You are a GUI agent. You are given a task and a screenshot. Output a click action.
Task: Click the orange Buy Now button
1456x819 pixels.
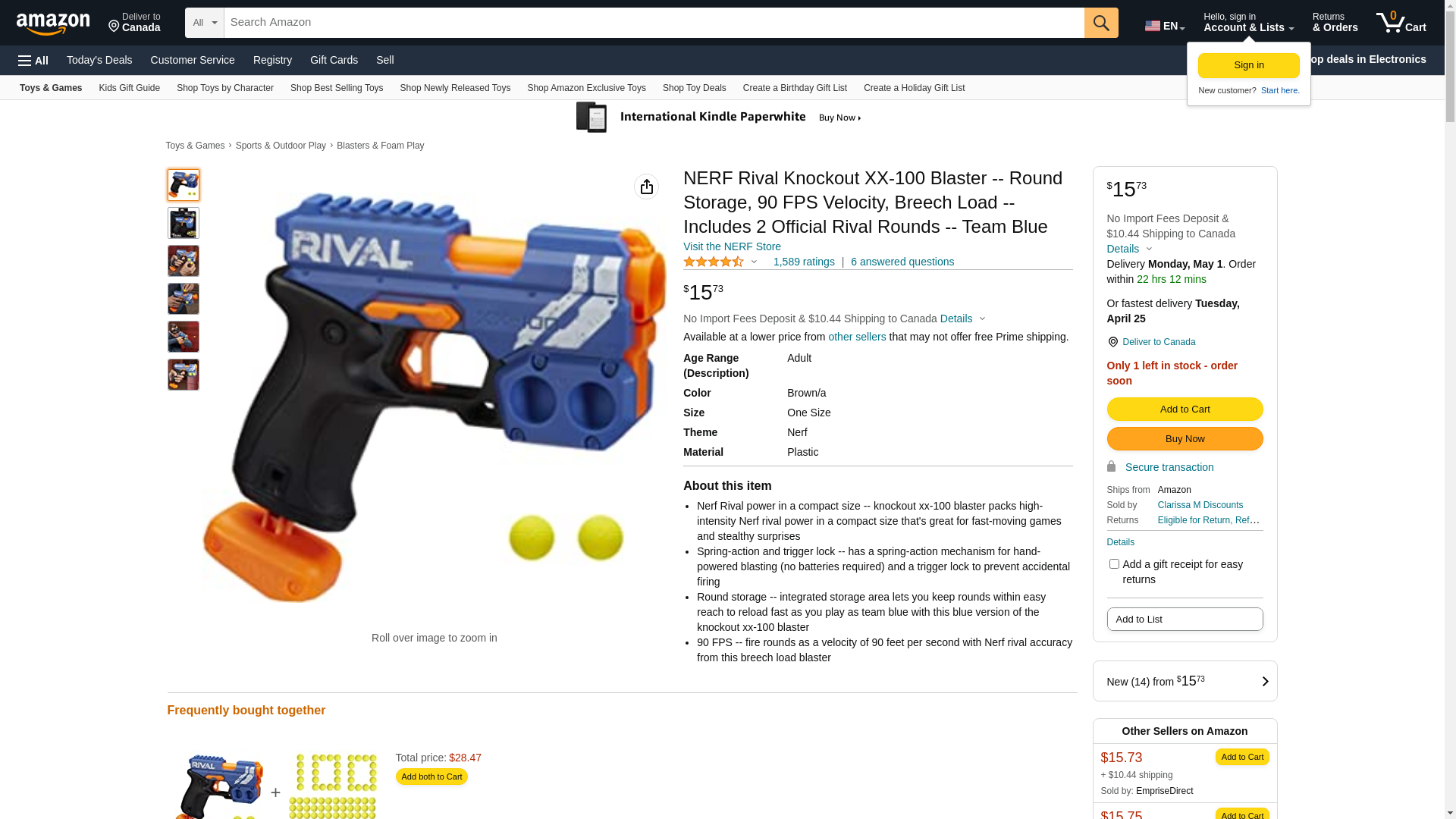pos(1185,439)
